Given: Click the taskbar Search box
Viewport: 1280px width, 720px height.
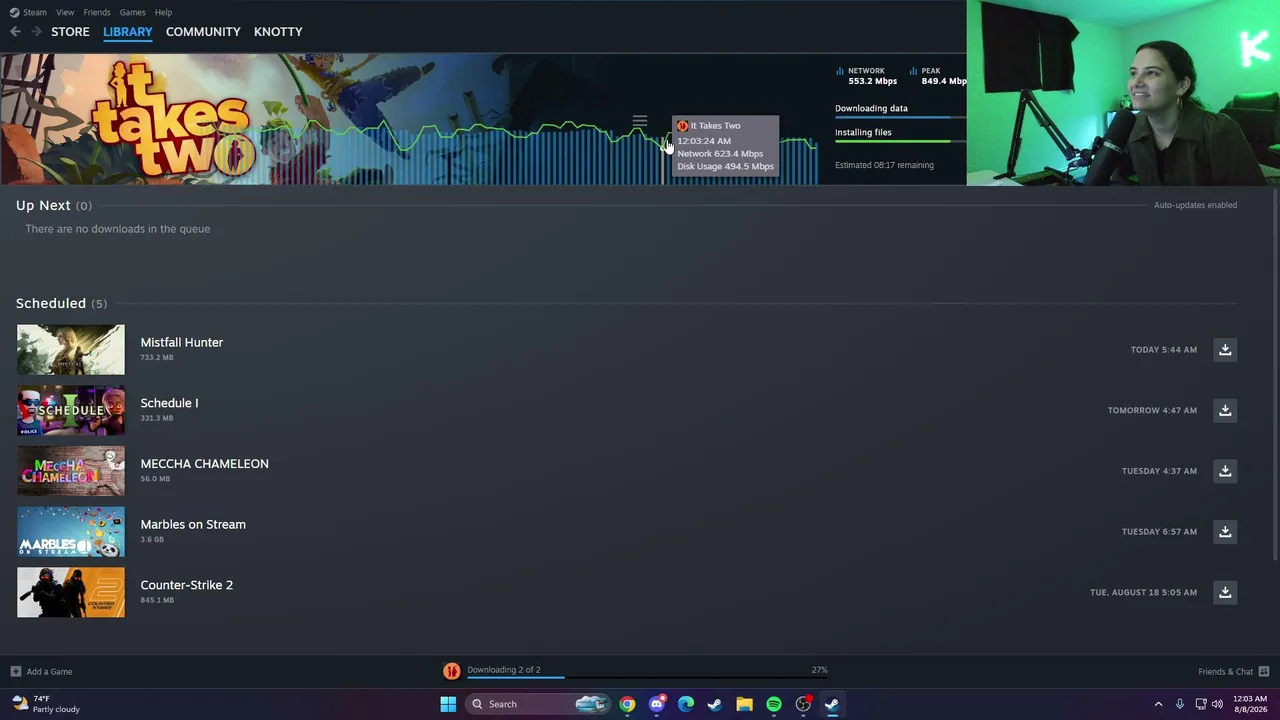Looking at the screenshot, I should tap(538, 704).
